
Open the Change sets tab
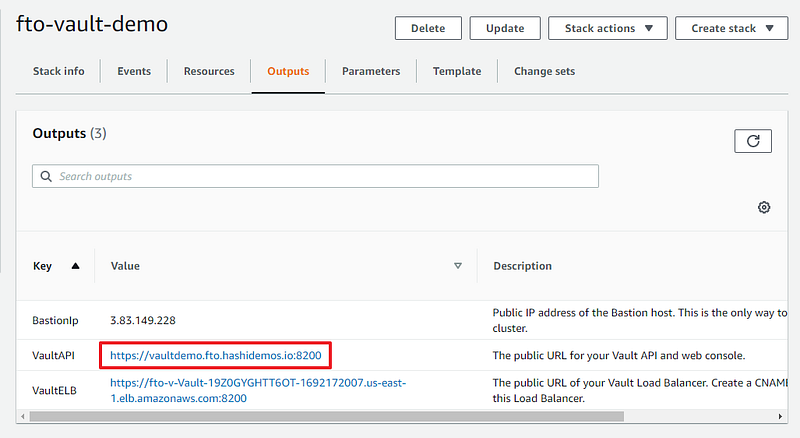tap(544, 71)
